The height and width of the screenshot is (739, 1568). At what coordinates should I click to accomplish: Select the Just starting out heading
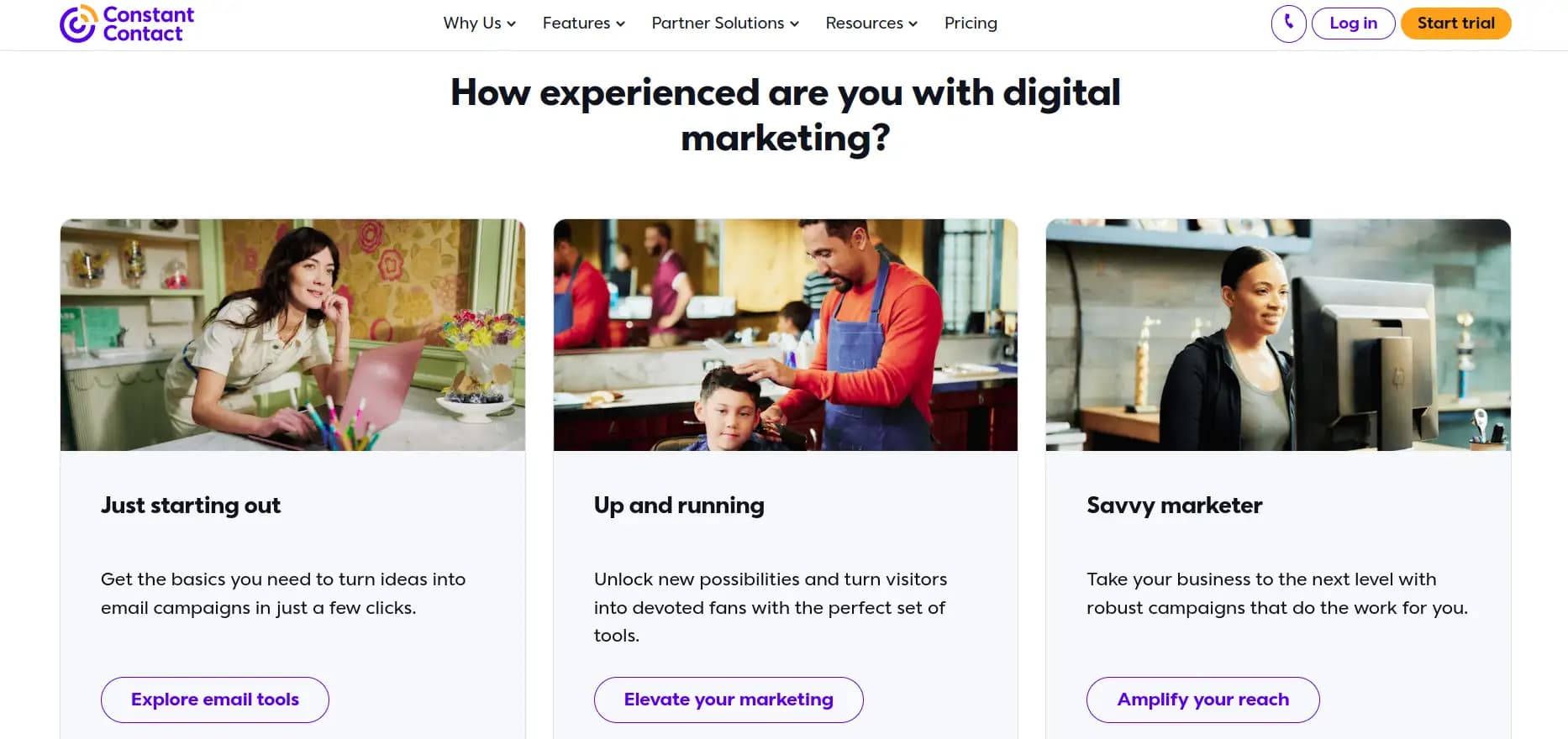[191, 506]
